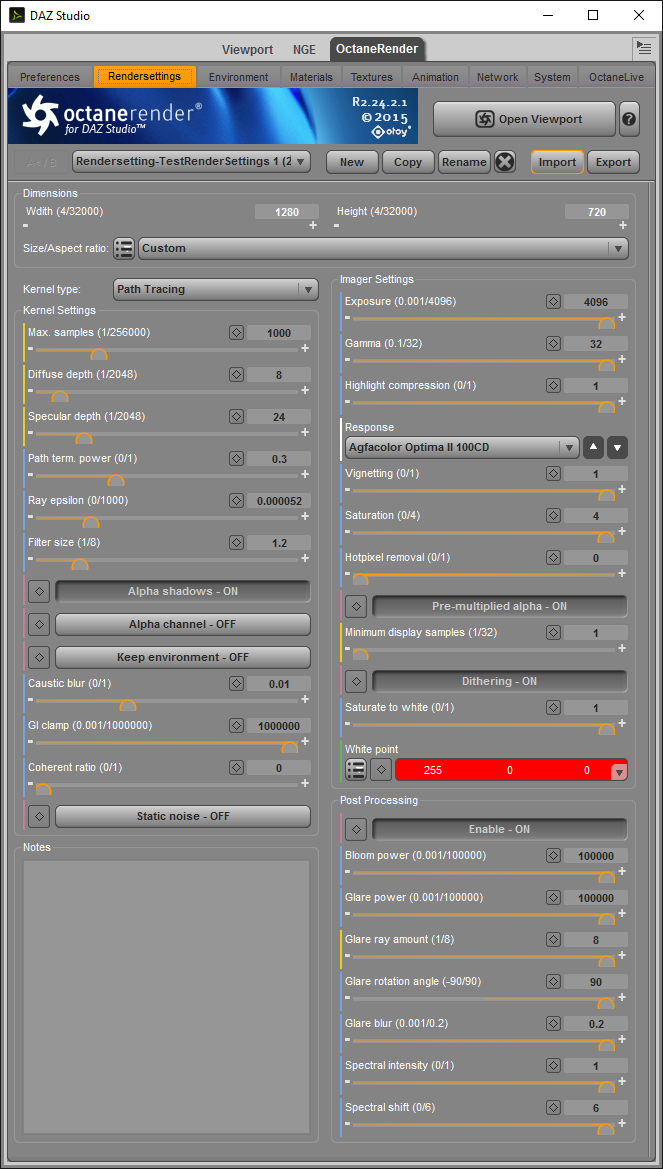663x1169 pixels.
Task: Click the Open Viewport button
Action: 524,119
